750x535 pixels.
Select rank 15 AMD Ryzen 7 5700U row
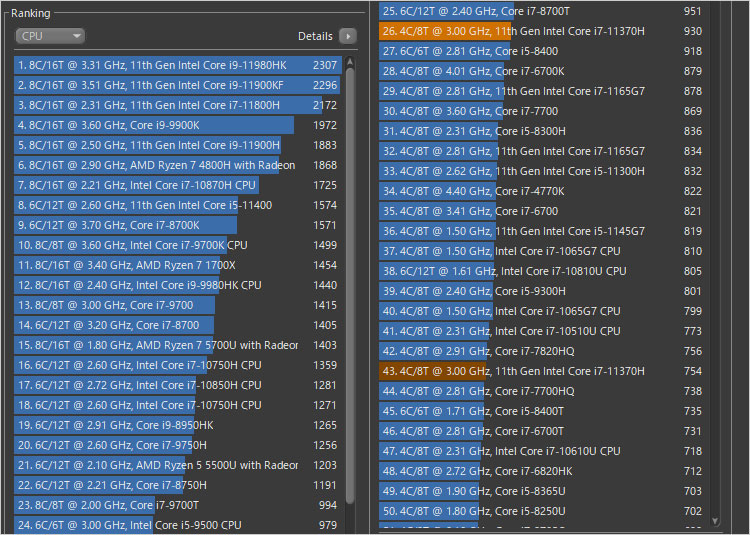point(178,345)
